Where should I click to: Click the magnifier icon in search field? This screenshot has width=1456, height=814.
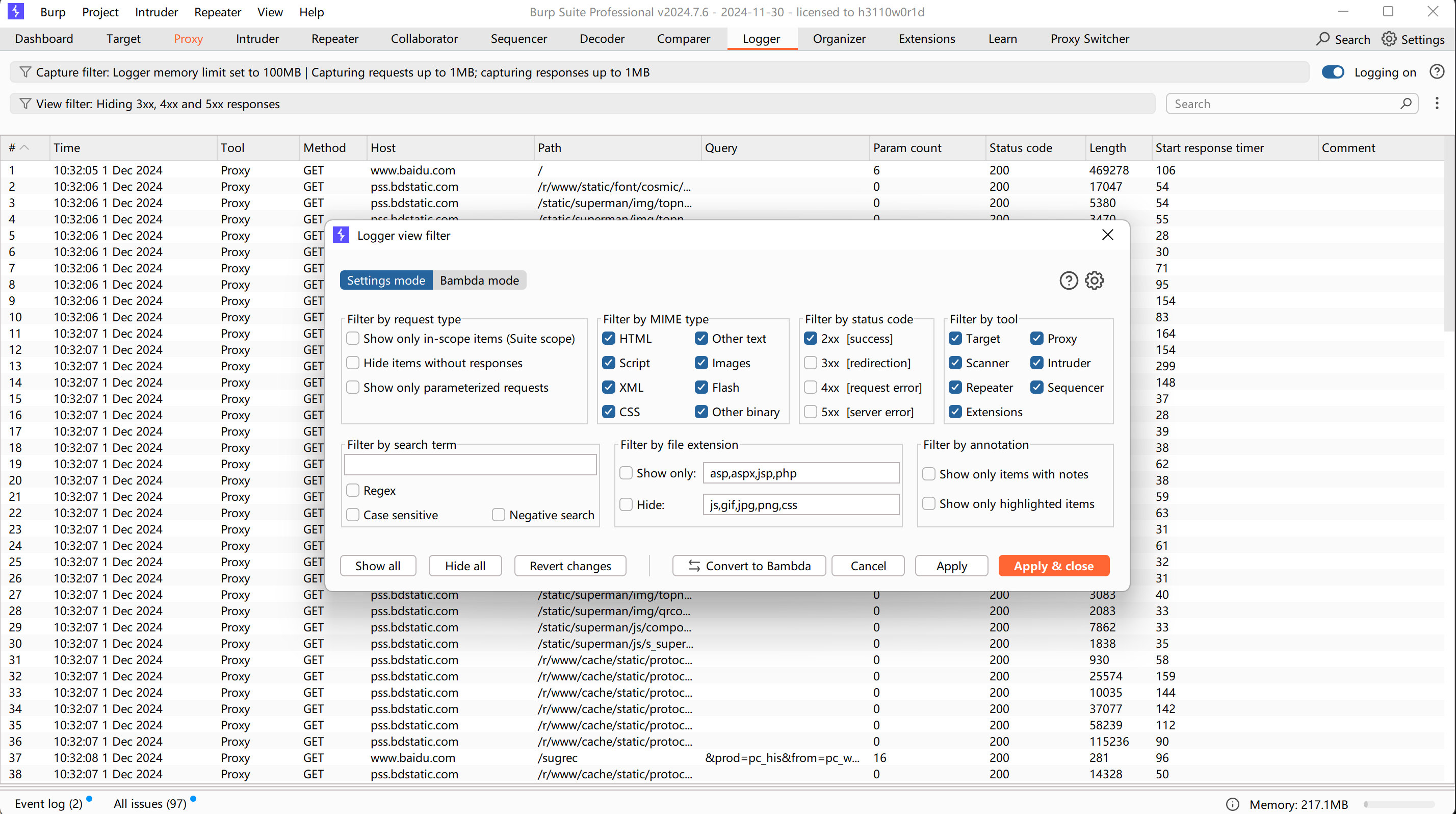(x=1406, y=104)
